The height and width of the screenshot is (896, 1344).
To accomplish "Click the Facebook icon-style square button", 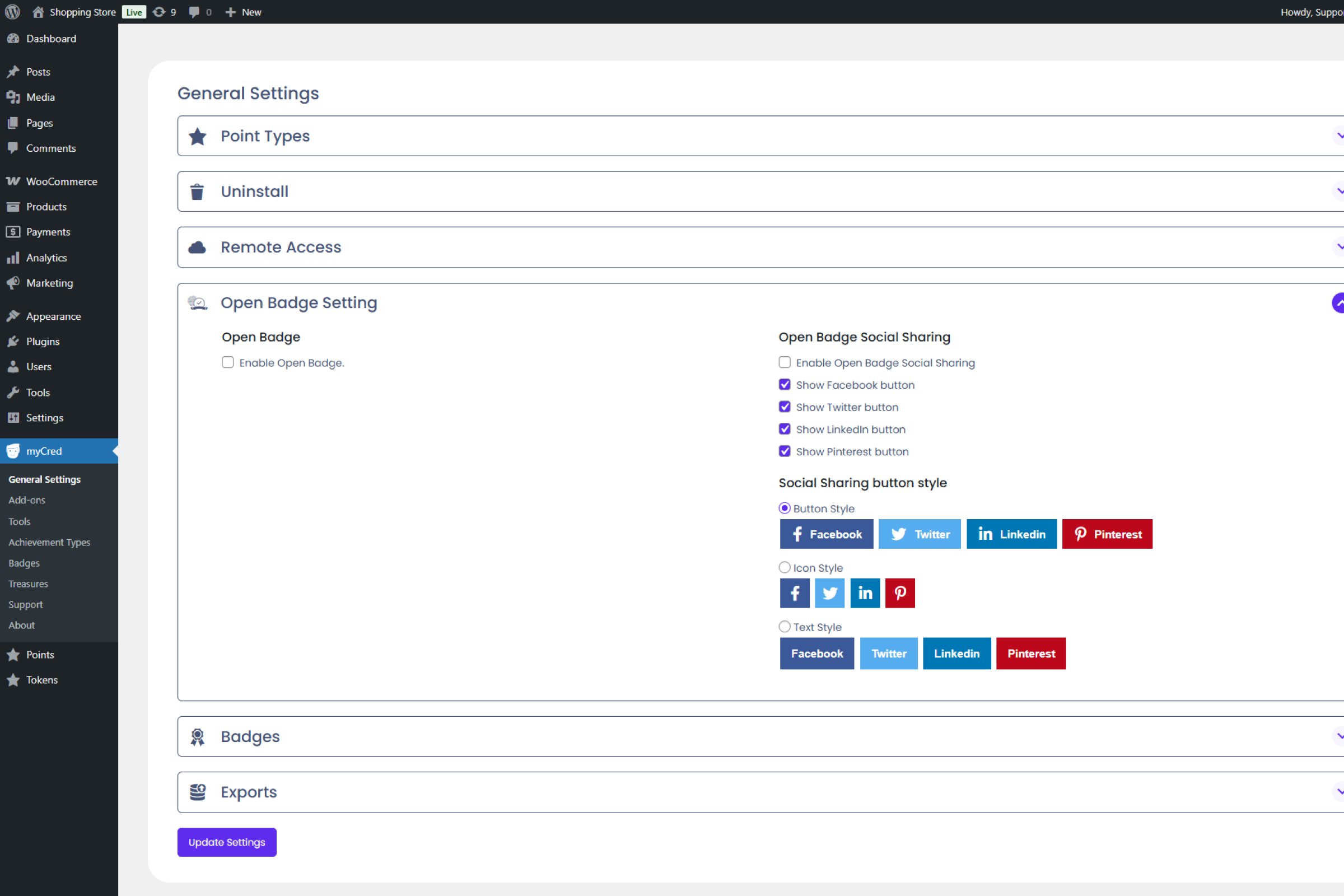I will coord(794,593).
